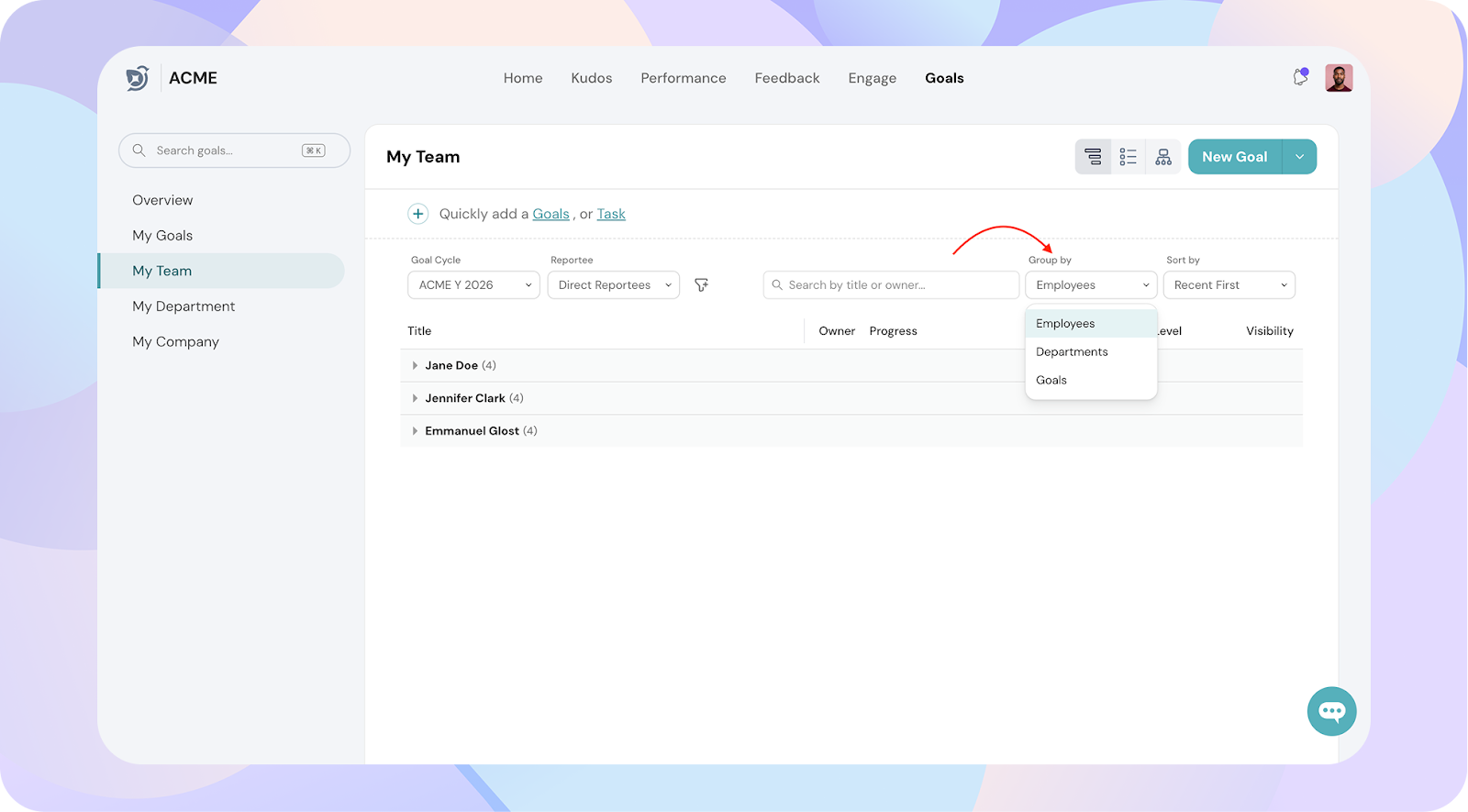Click the Owner column header
Image resolution: width=1468 pixels, height=812 pixels.
[837, 331]
